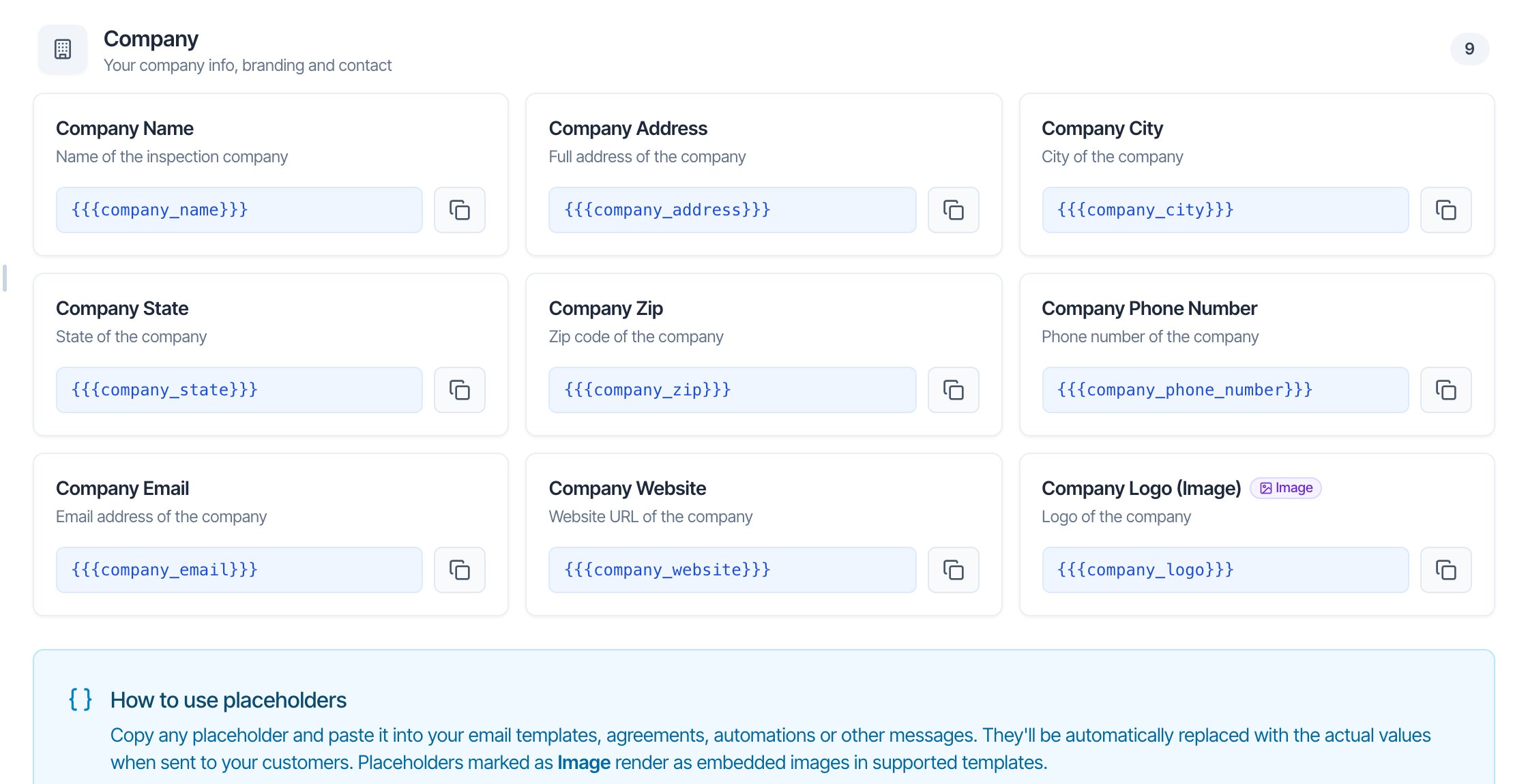Screen dimensions: 1528x784
Task: Click 'How to use placeholders' heading
Action: [x=229, y=700]
